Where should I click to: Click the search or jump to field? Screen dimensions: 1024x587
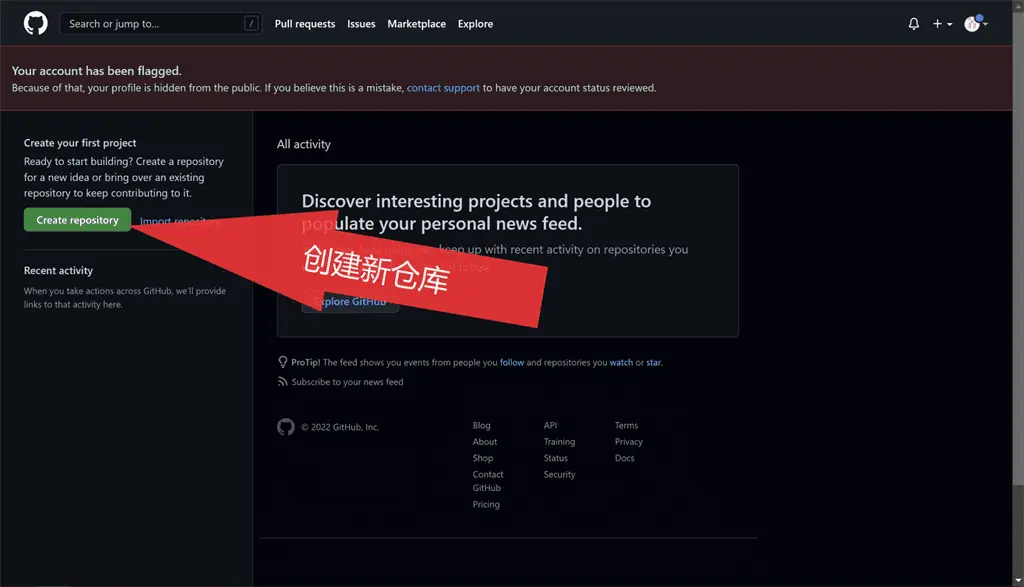tap(150, 24)
